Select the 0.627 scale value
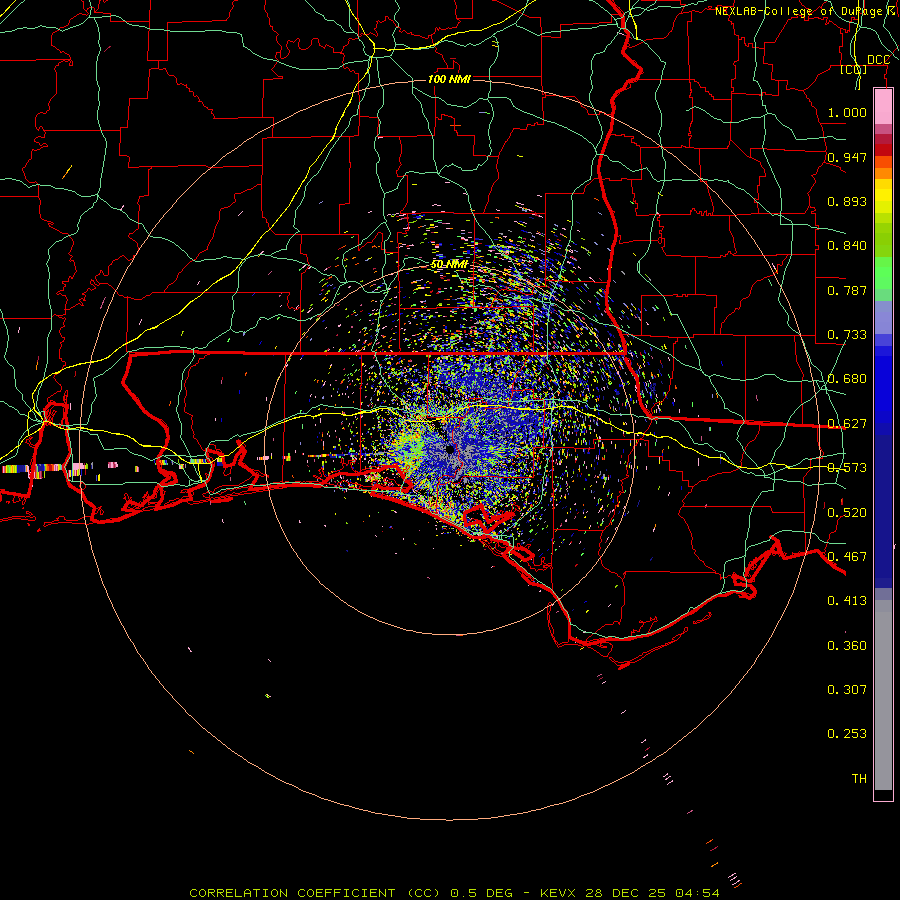This screenshot has width=900, height=900. coord(847,424)
